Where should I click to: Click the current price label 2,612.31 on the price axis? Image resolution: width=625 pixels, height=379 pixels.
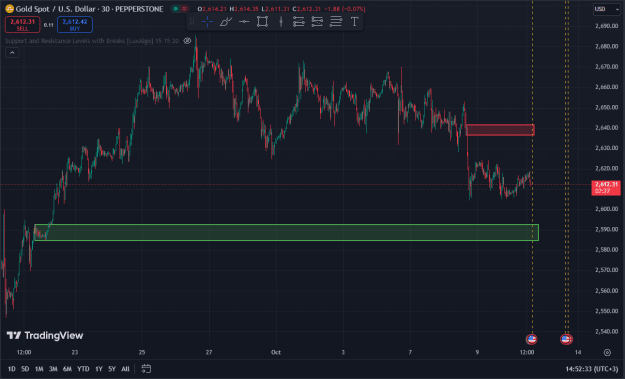point(606,187)
